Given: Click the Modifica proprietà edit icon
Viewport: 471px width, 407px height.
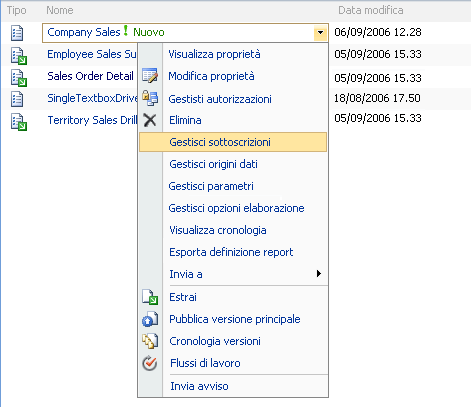Looking at the screenshot, I should coord(150,76).
